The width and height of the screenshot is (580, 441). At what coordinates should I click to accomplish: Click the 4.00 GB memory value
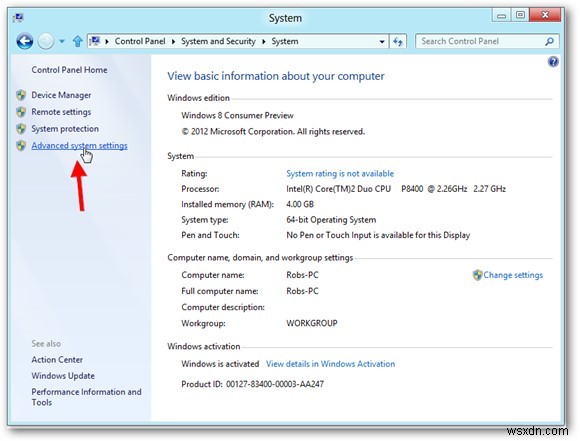point(300,204)
